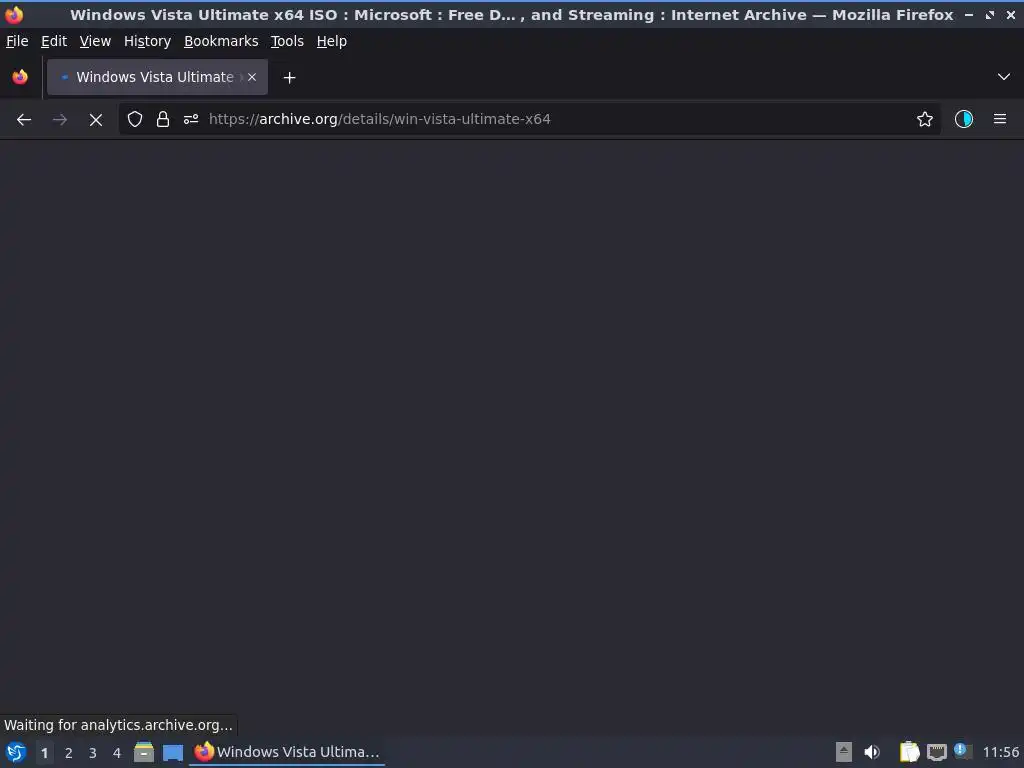This screenshot has height=768, width=1024.
Task: Focus Firefox window in taskbar
Action: pyautogui.click(x=287, y=752)
